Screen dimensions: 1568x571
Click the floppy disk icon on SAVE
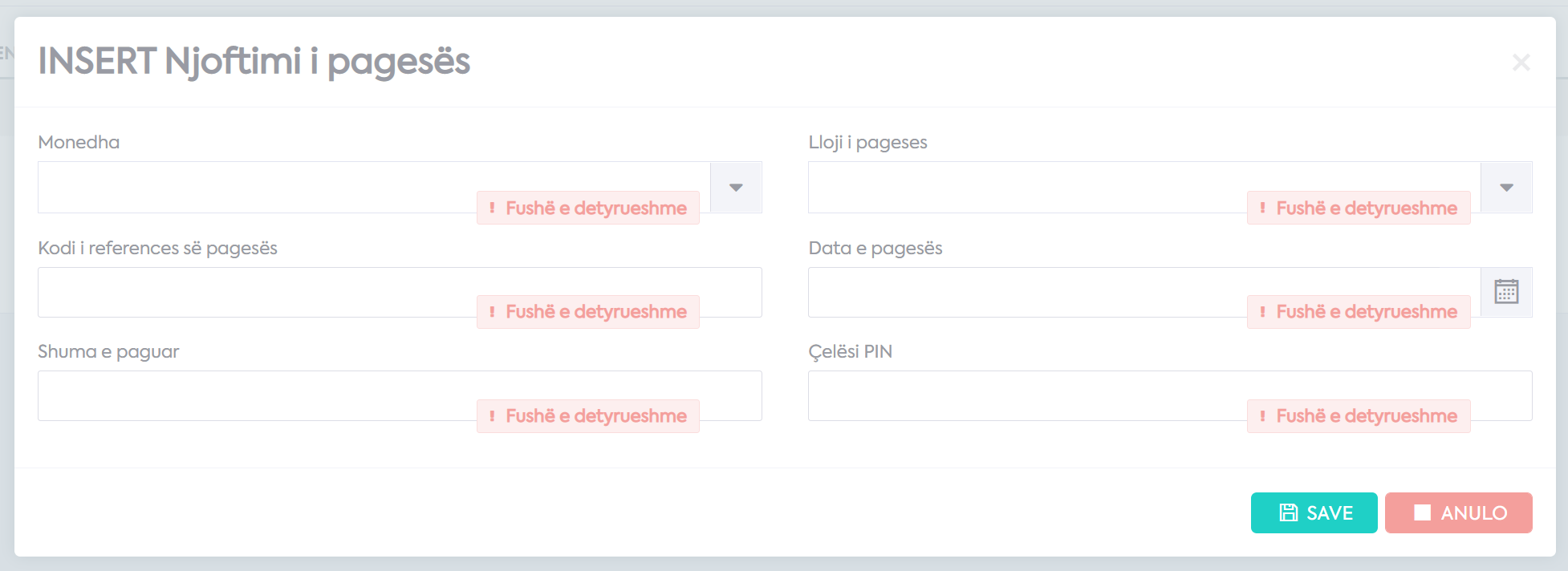coord(1288,512)
